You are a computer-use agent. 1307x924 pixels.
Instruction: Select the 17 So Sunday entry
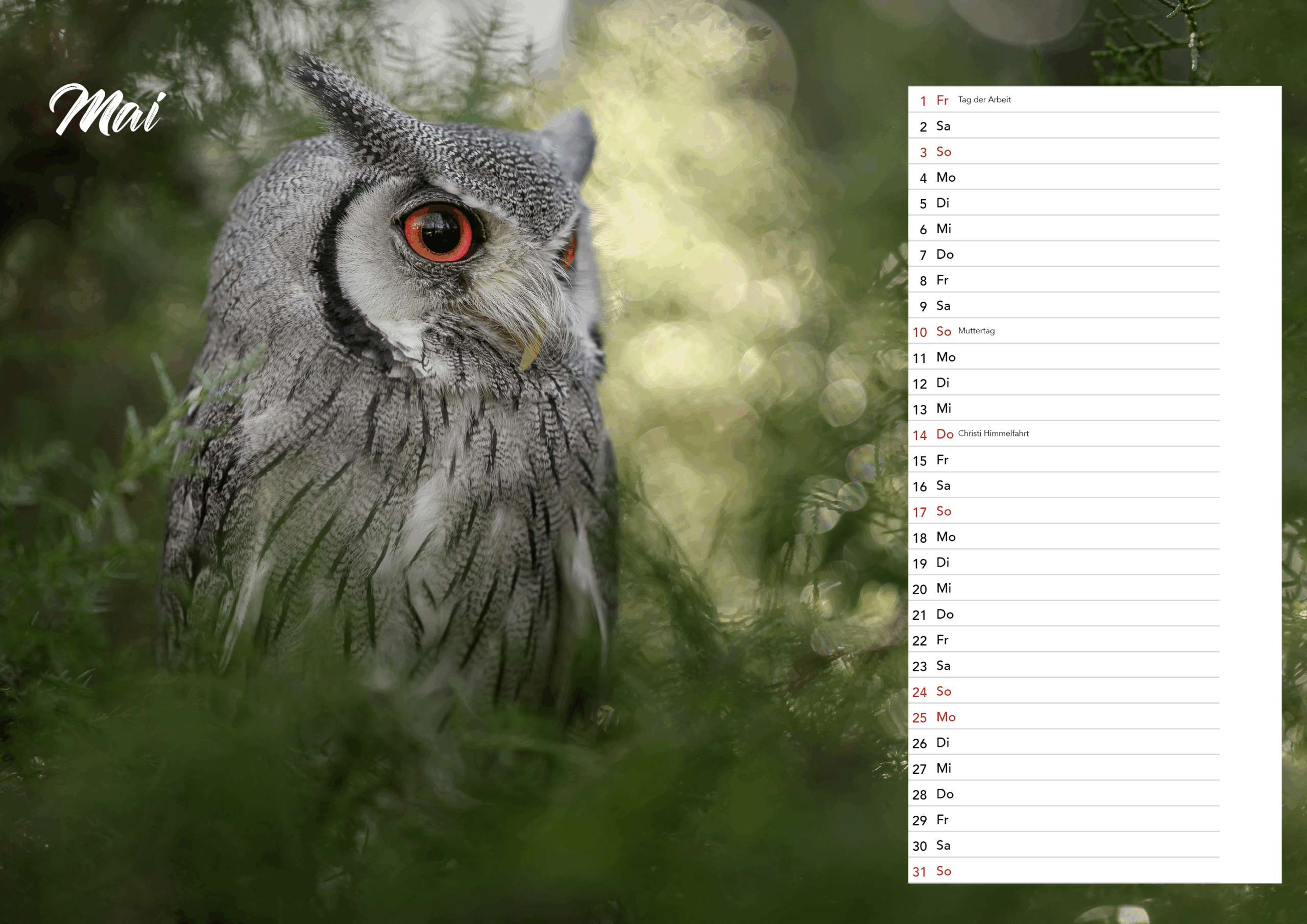[1063, 511]
